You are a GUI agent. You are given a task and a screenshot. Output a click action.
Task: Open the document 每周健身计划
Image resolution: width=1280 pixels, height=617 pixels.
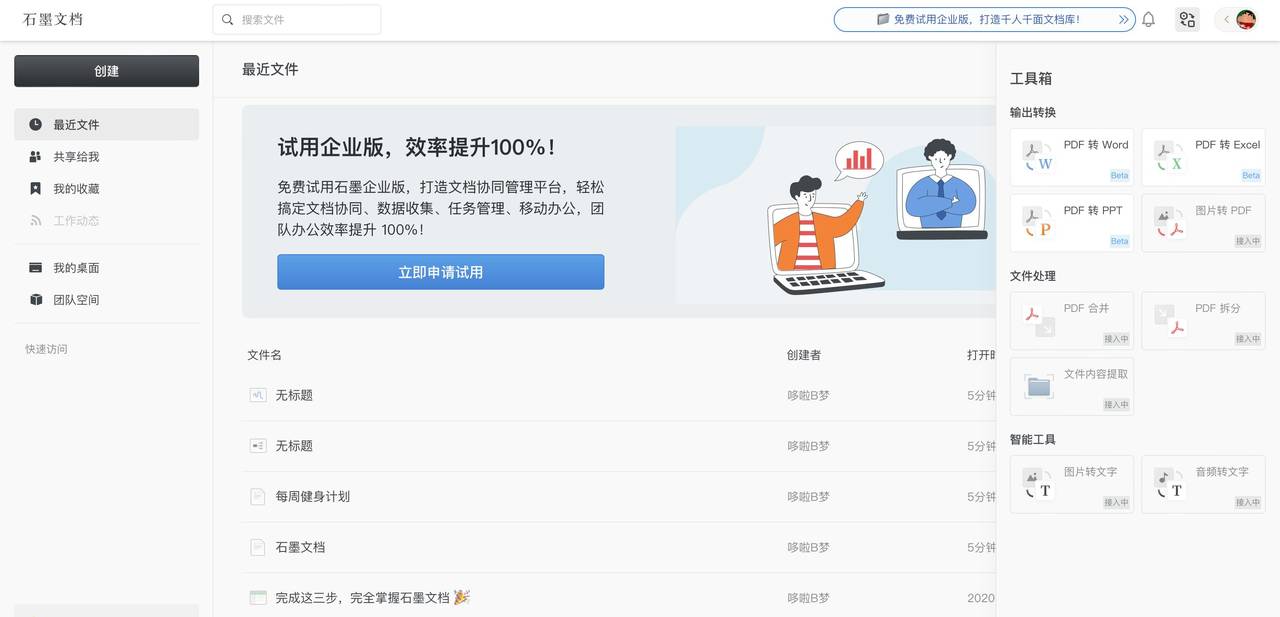click(x=314, y=496)
